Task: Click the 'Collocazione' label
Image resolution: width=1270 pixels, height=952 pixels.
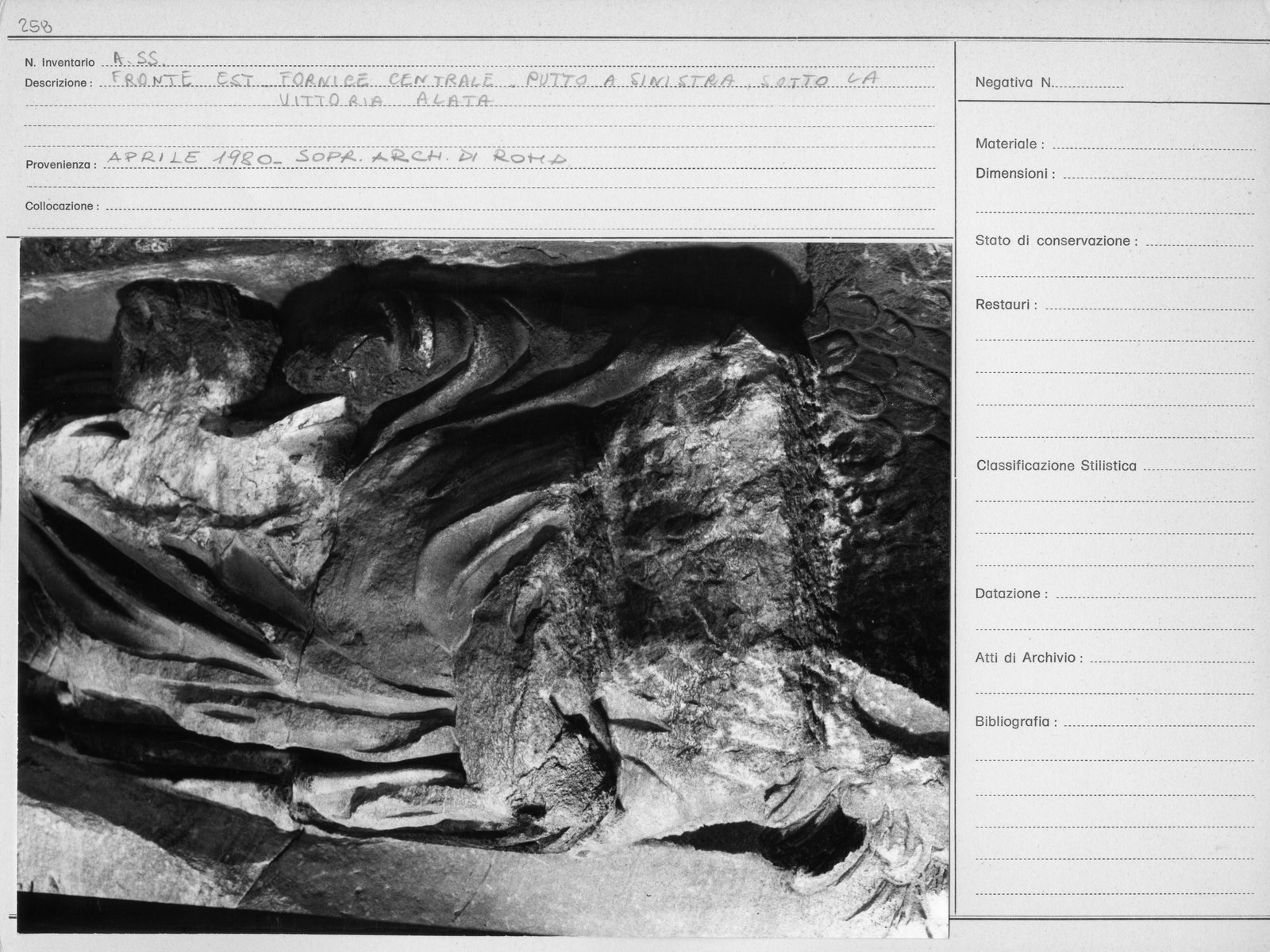Action: 62,206
